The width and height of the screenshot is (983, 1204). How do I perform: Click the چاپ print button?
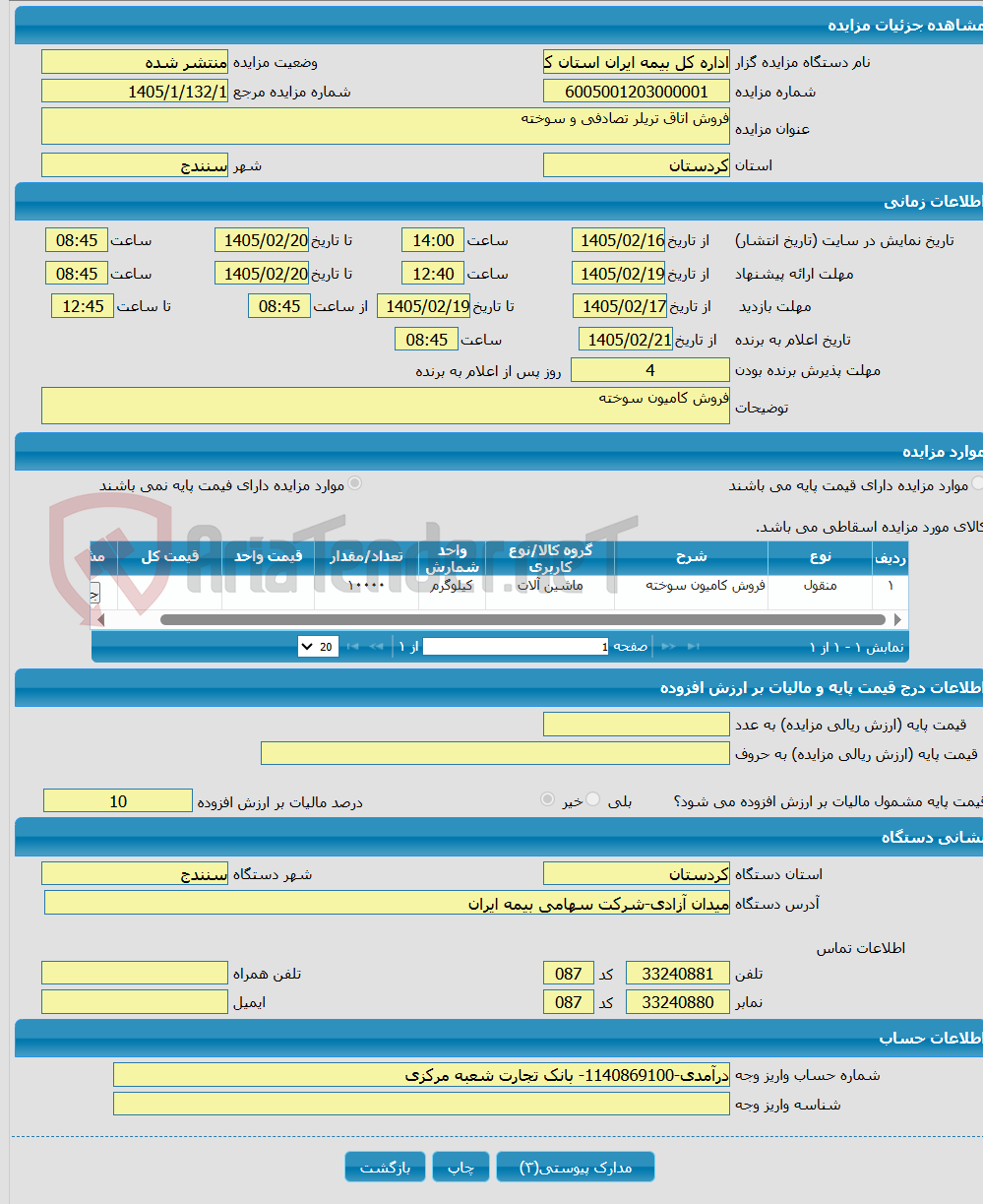[461, 1168]
